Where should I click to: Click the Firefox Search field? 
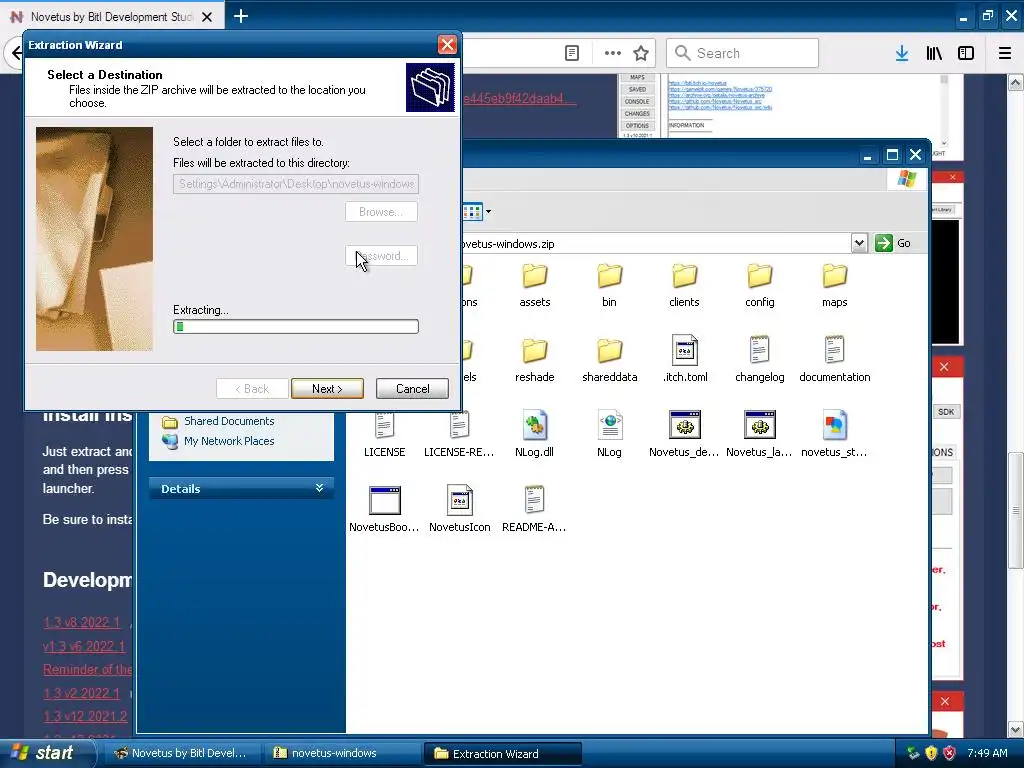743,53
